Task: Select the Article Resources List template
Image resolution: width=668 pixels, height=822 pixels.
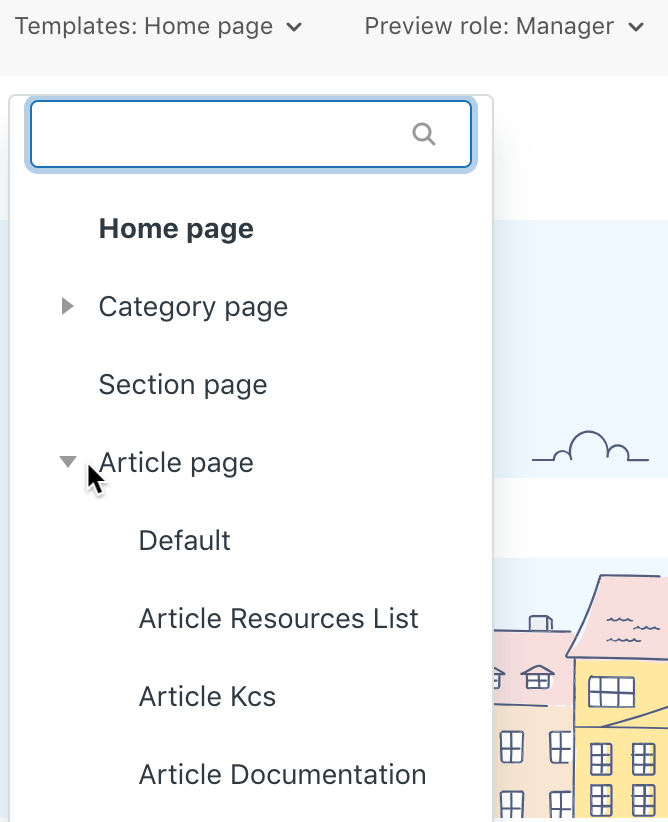Action: [x=278, y=618]
